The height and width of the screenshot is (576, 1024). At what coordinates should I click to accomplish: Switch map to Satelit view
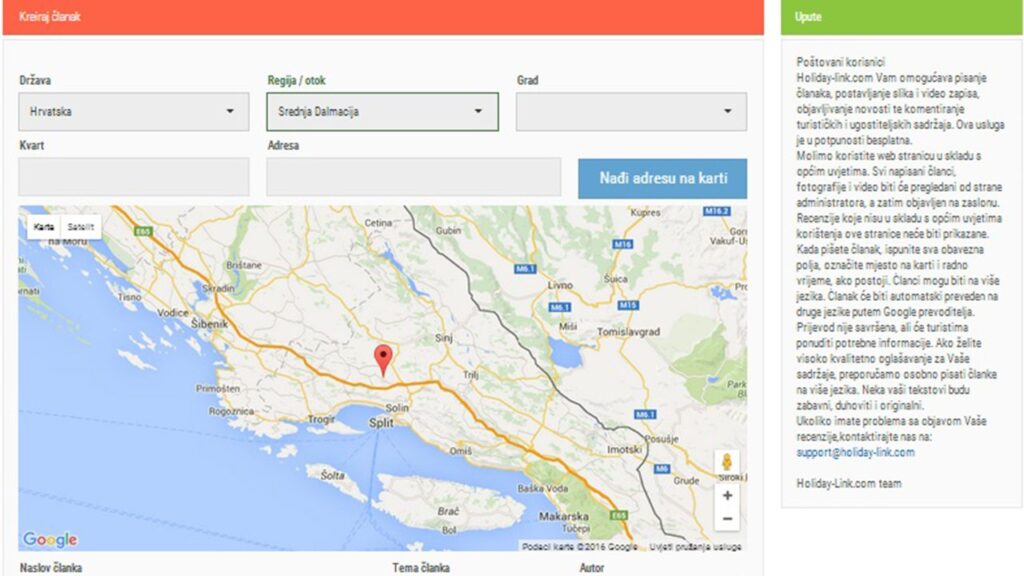pos(81,227)
